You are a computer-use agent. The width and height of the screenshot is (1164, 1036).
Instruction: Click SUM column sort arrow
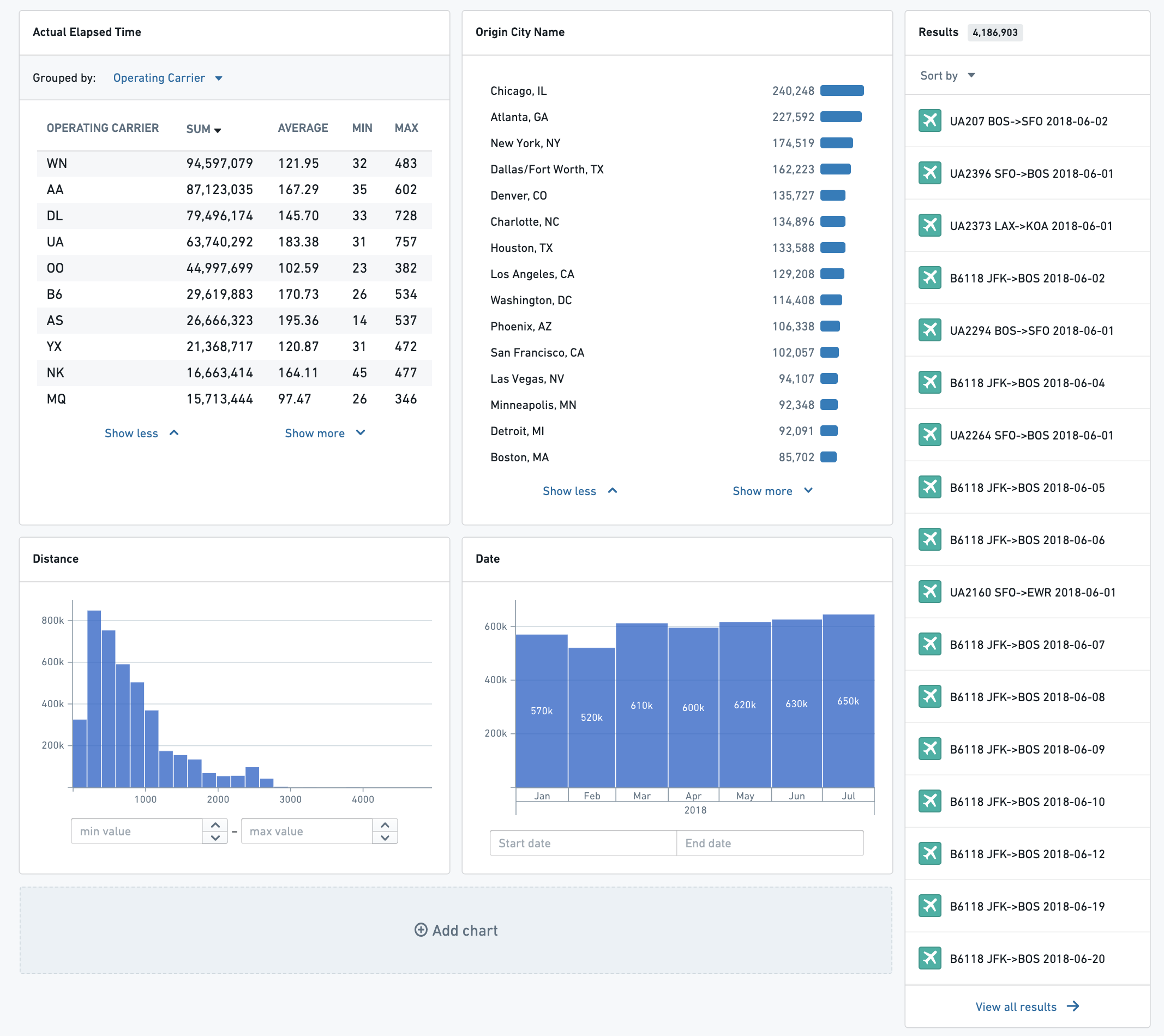coord(218,130)
